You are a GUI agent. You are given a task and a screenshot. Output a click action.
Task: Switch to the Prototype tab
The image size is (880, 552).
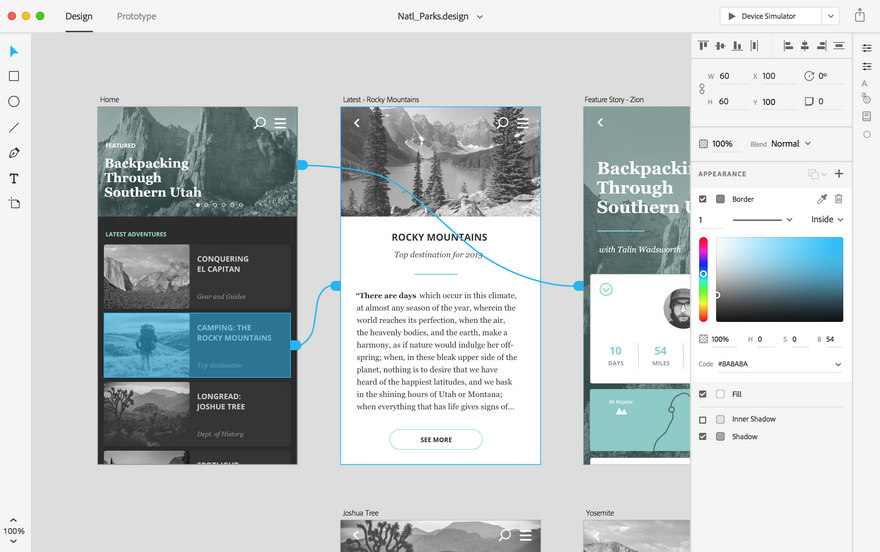pyautogui.click(x=136, y=16)
